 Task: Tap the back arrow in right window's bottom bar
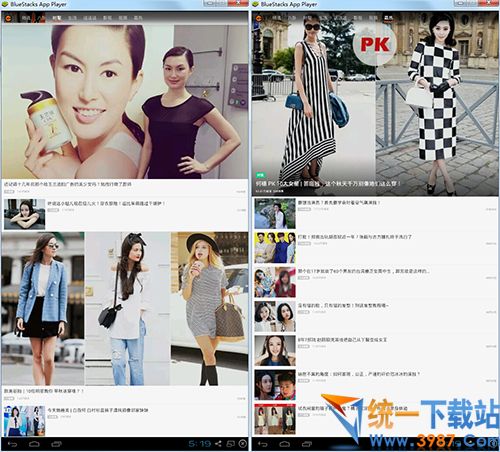(x=263, y=444)
